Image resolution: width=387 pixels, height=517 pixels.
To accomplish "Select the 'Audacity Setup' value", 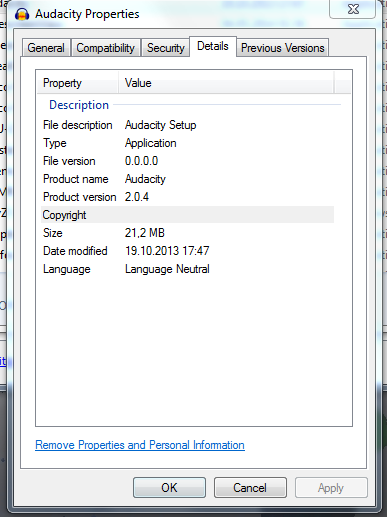I will tap(160, 125).
